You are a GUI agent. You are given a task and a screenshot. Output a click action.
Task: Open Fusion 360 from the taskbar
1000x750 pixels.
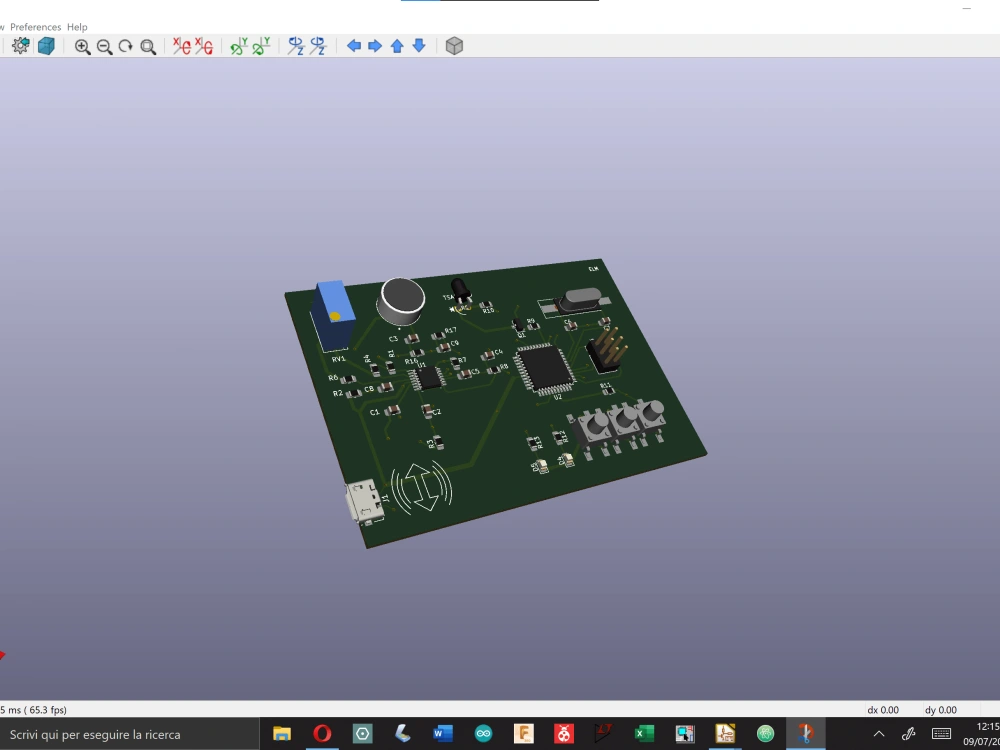tap(524, 734)
